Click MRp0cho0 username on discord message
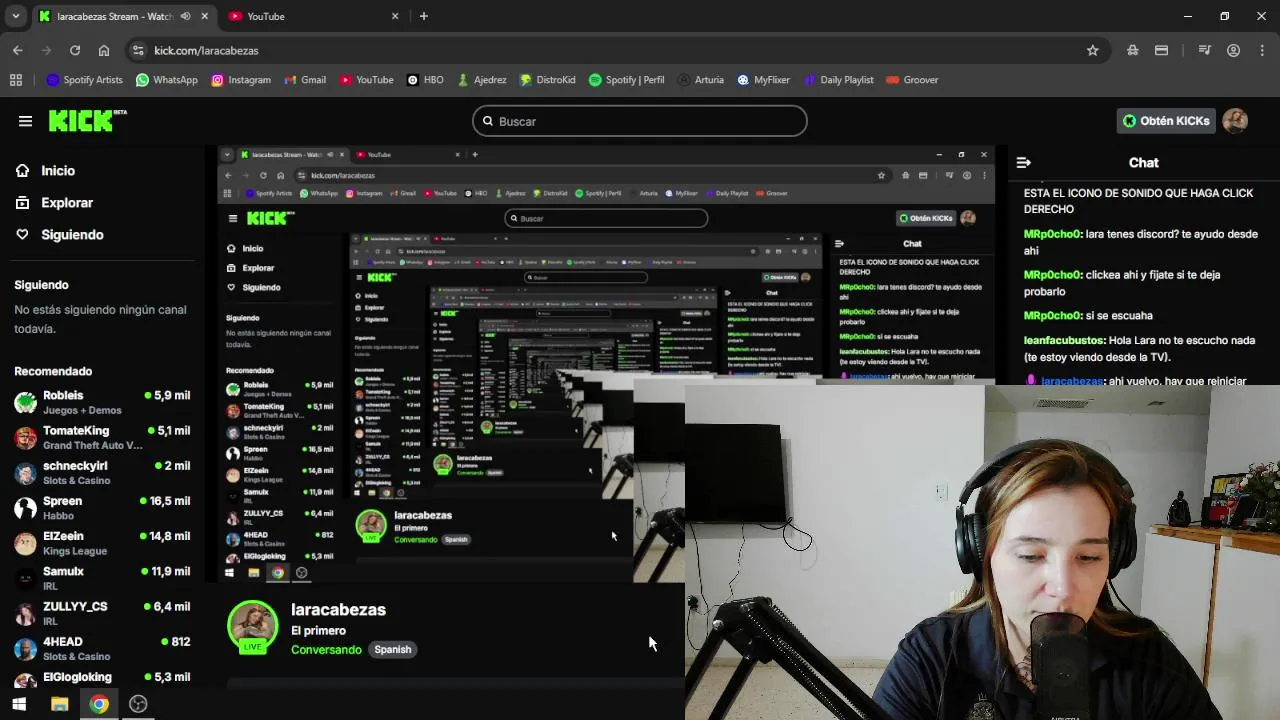This screenshot has width=1280, height=720. [x=1052, y=234]
